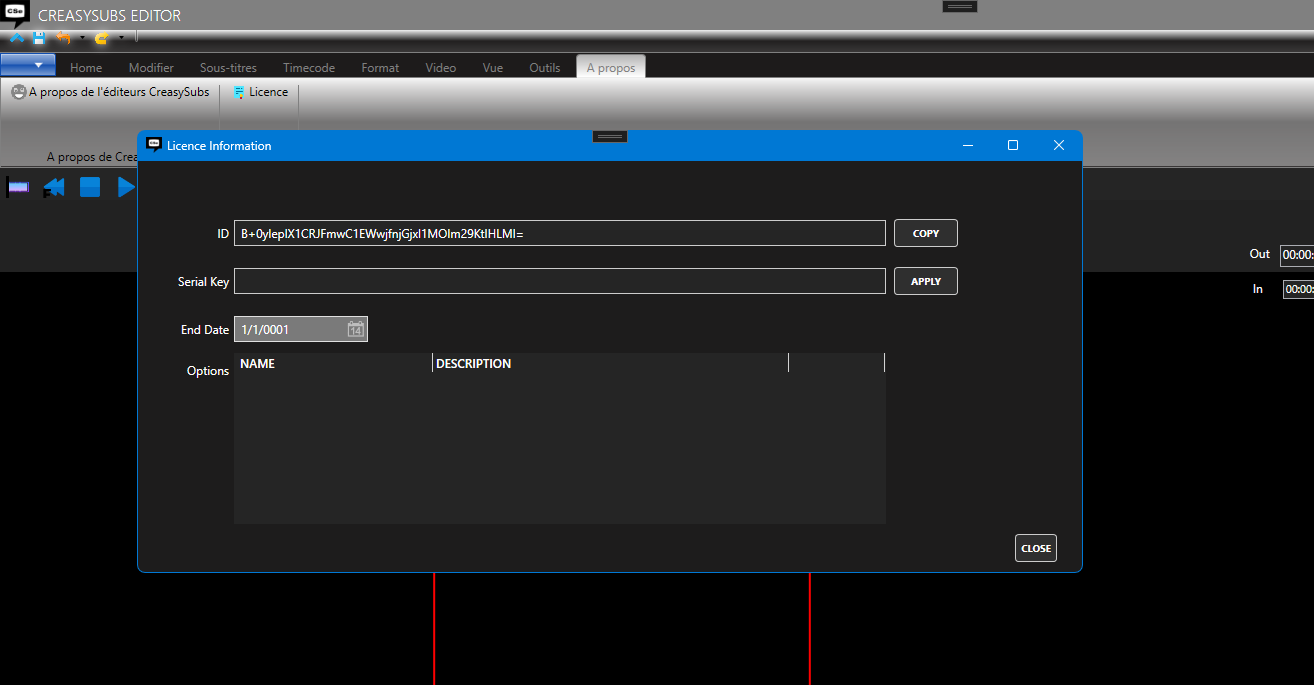Click the Licence Information title text

(x=219, y=146)
